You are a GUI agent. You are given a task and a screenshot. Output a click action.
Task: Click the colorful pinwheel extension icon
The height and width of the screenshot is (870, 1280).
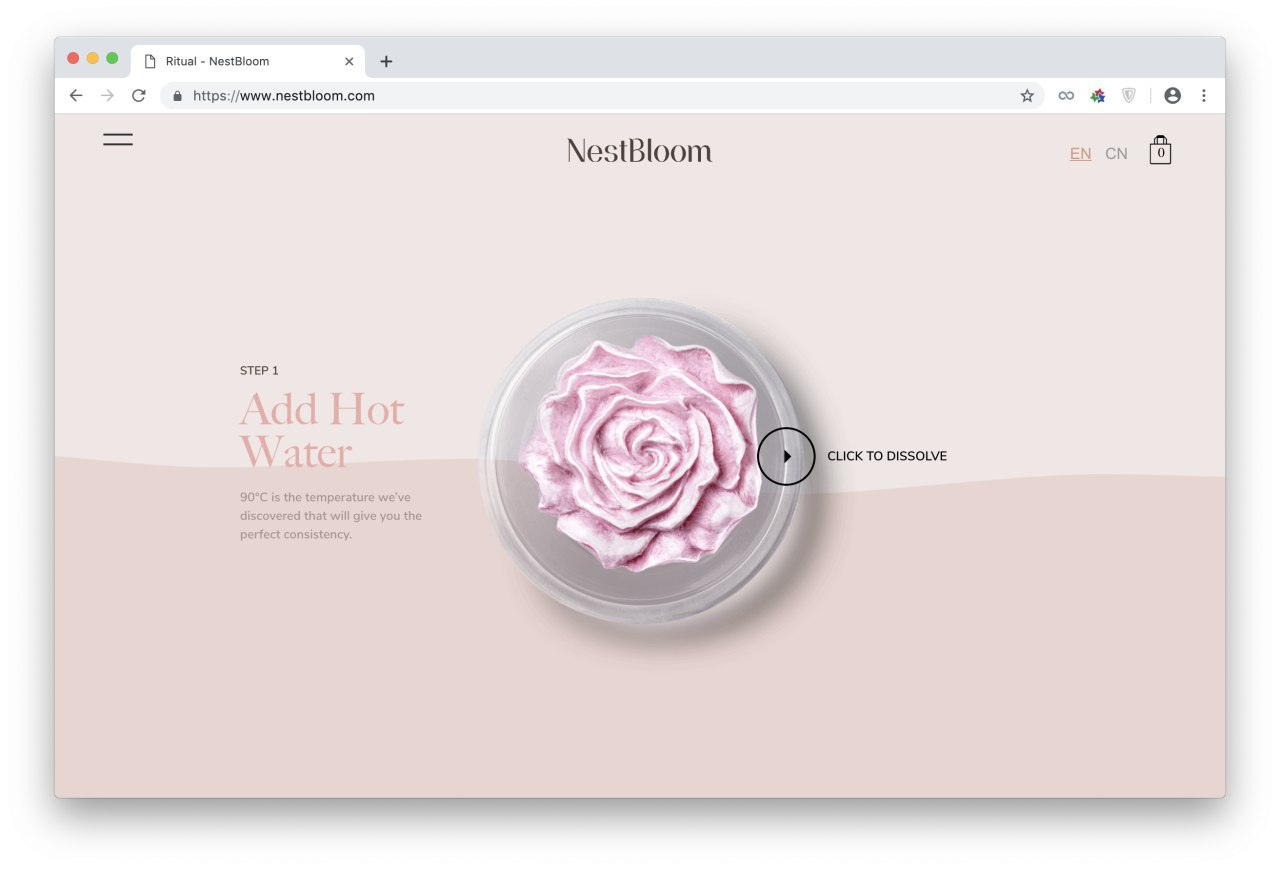1098,96
